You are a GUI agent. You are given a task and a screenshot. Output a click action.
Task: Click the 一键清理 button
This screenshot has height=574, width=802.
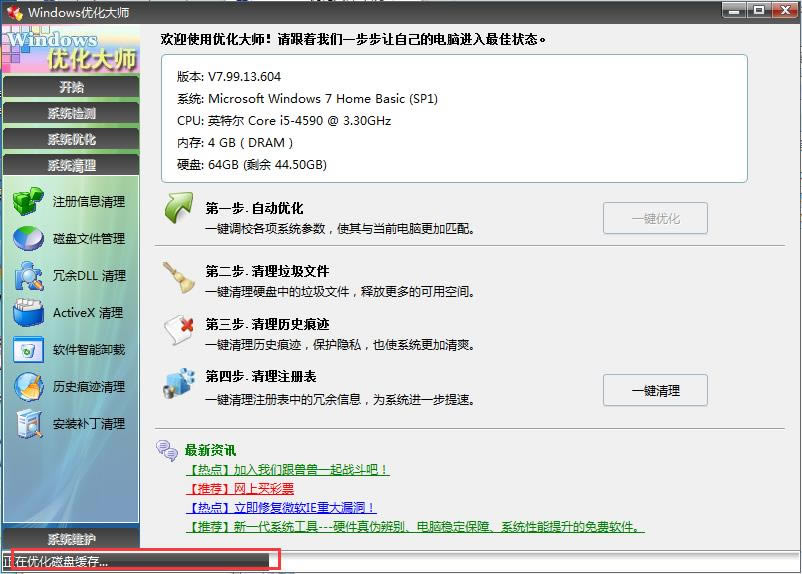point(655,390)
